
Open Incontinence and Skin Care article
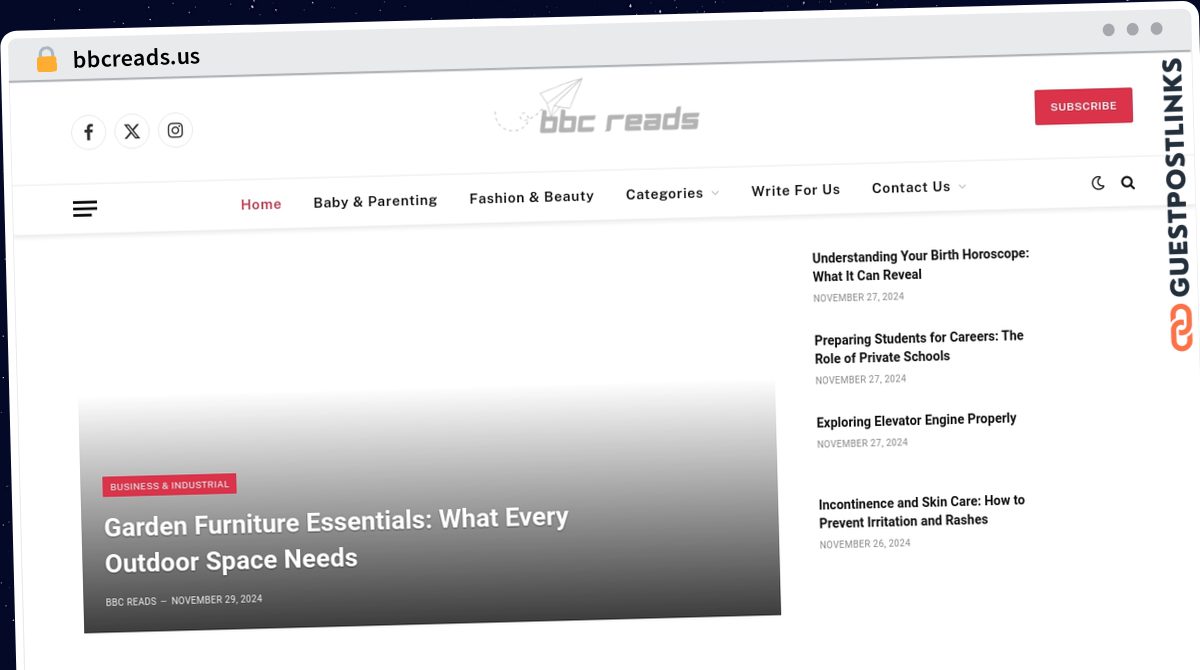(x=921, y=511)
